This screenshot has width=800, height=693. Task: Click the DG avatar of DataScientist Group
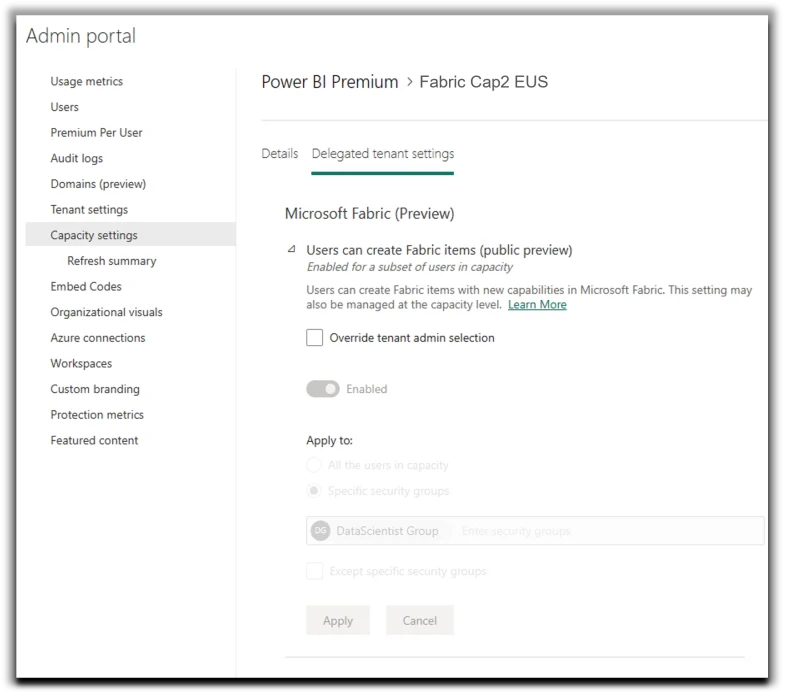tap(320, 531)
